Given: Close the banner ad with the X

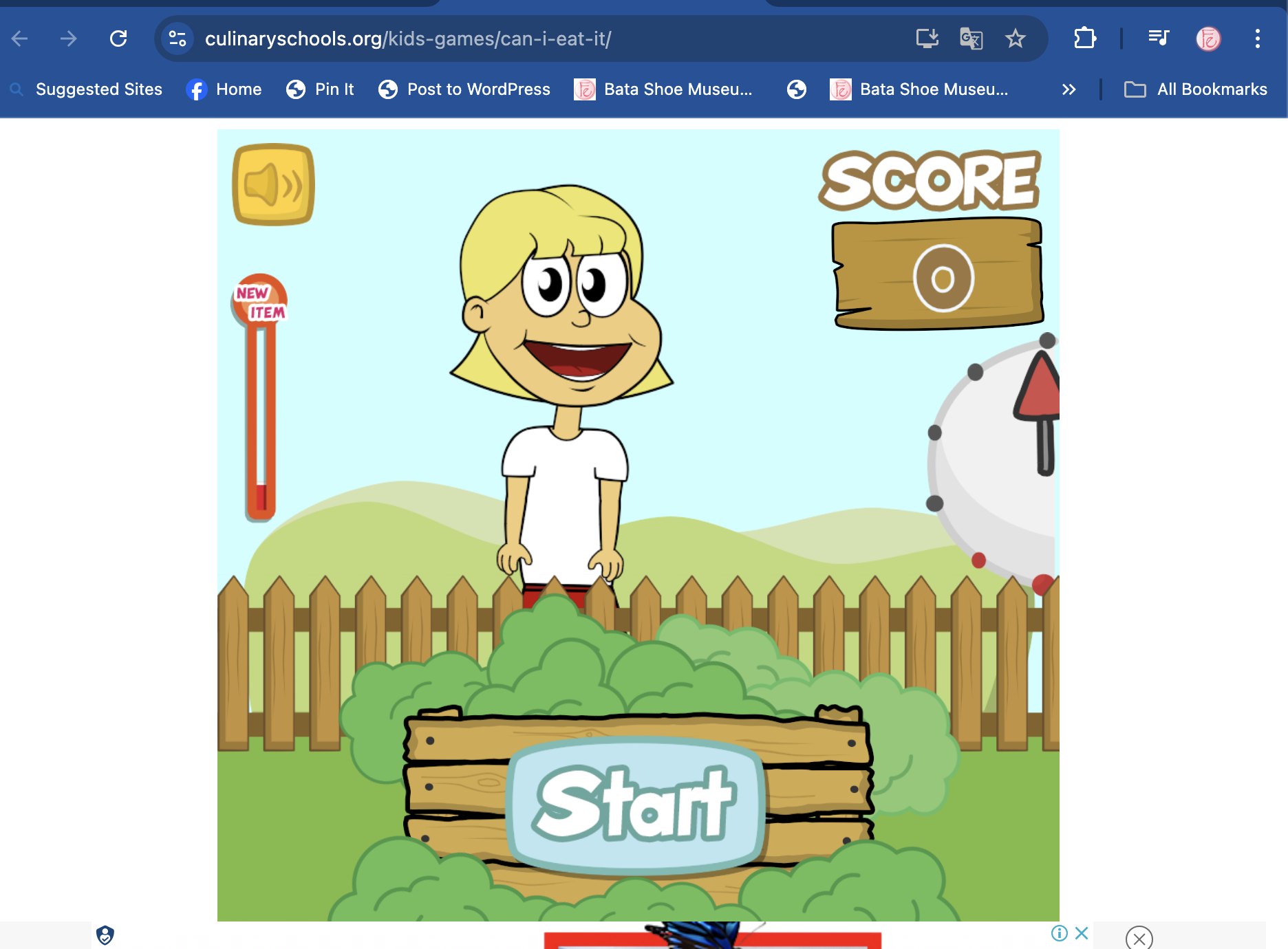Looking at the screenshot, I should point(1082,933).
